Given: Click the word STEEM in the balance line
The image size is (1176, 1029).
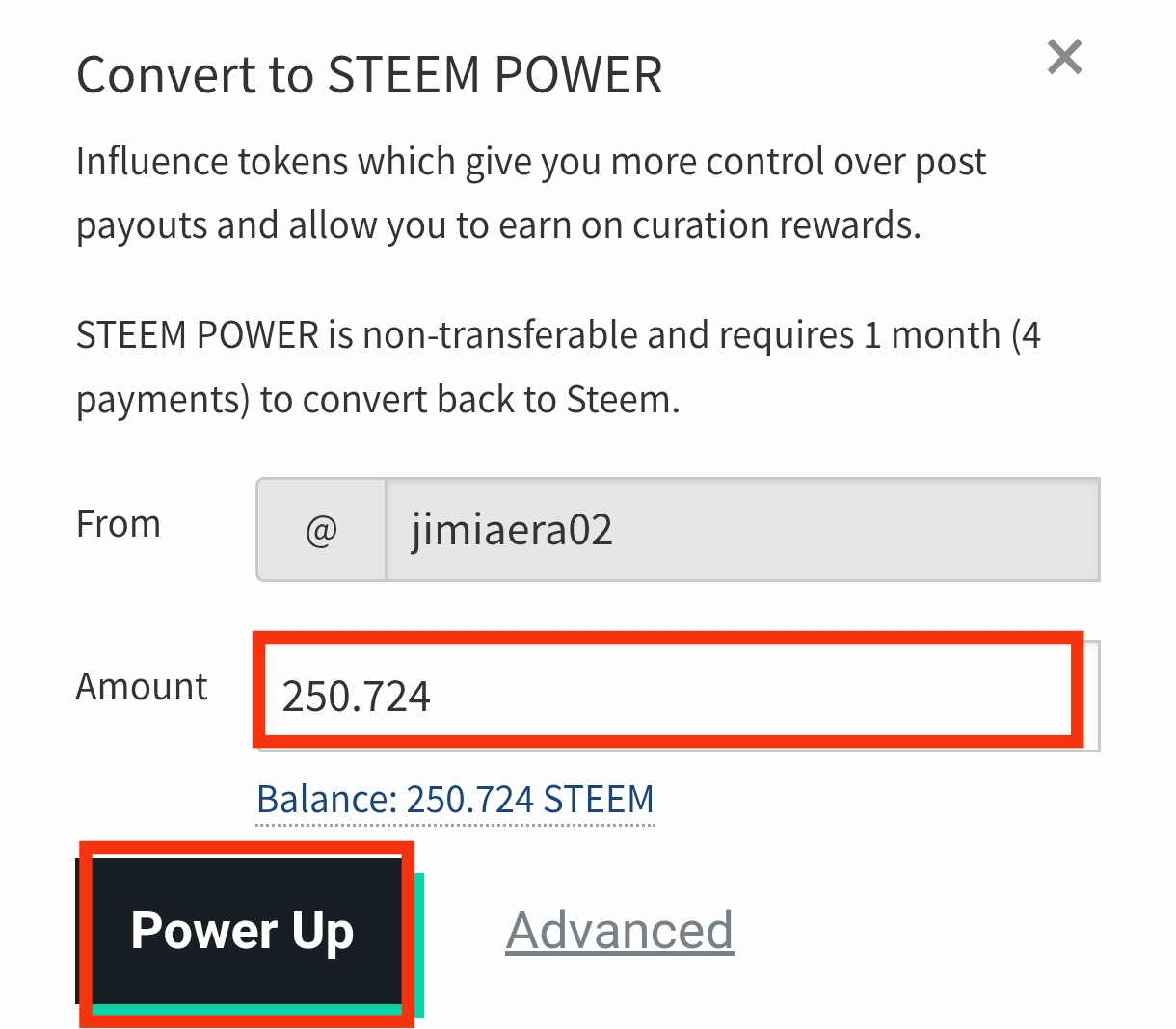Looking at the screenshot, I should click(599, 800).
